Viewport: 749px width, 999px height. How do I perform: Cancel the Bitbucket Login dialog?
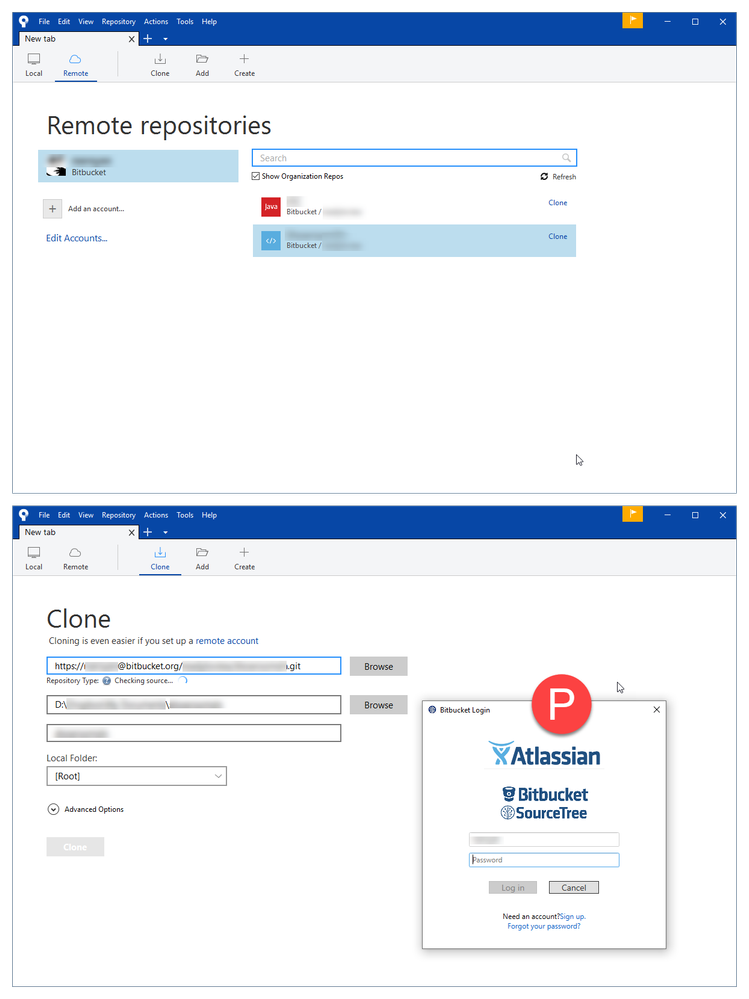pos(573,888)
